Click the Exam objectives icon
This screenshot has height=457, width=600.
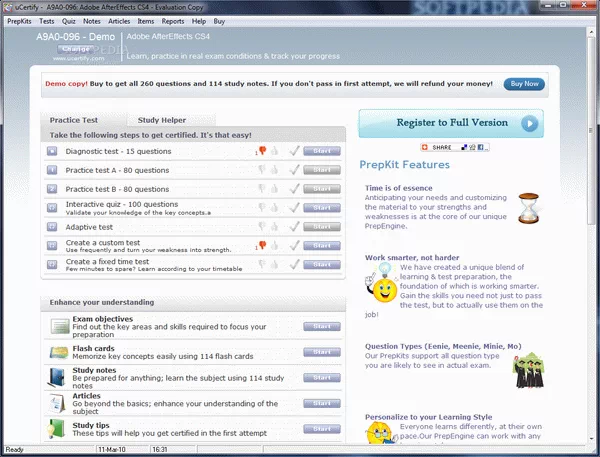pos(58,327)
